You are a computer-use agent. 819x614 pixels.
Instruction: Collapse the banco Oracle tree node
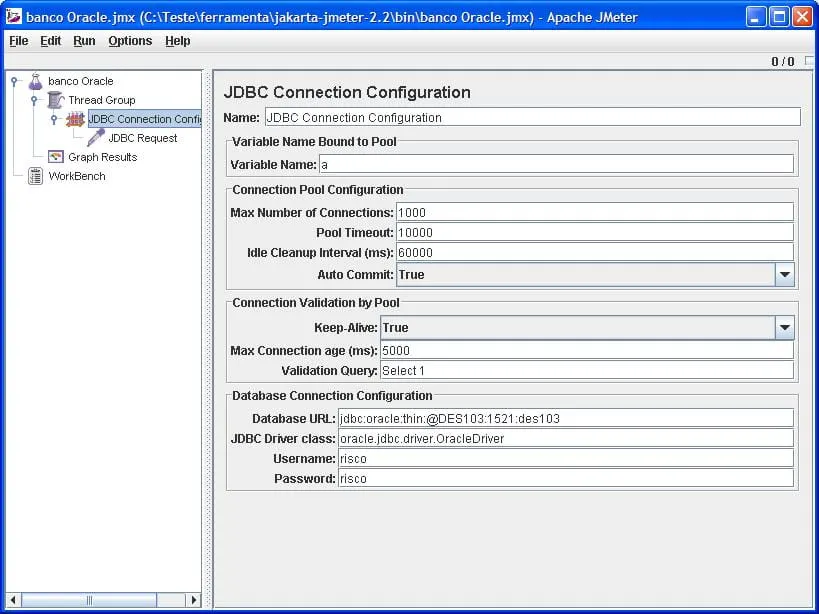click(x=15, y=81)
